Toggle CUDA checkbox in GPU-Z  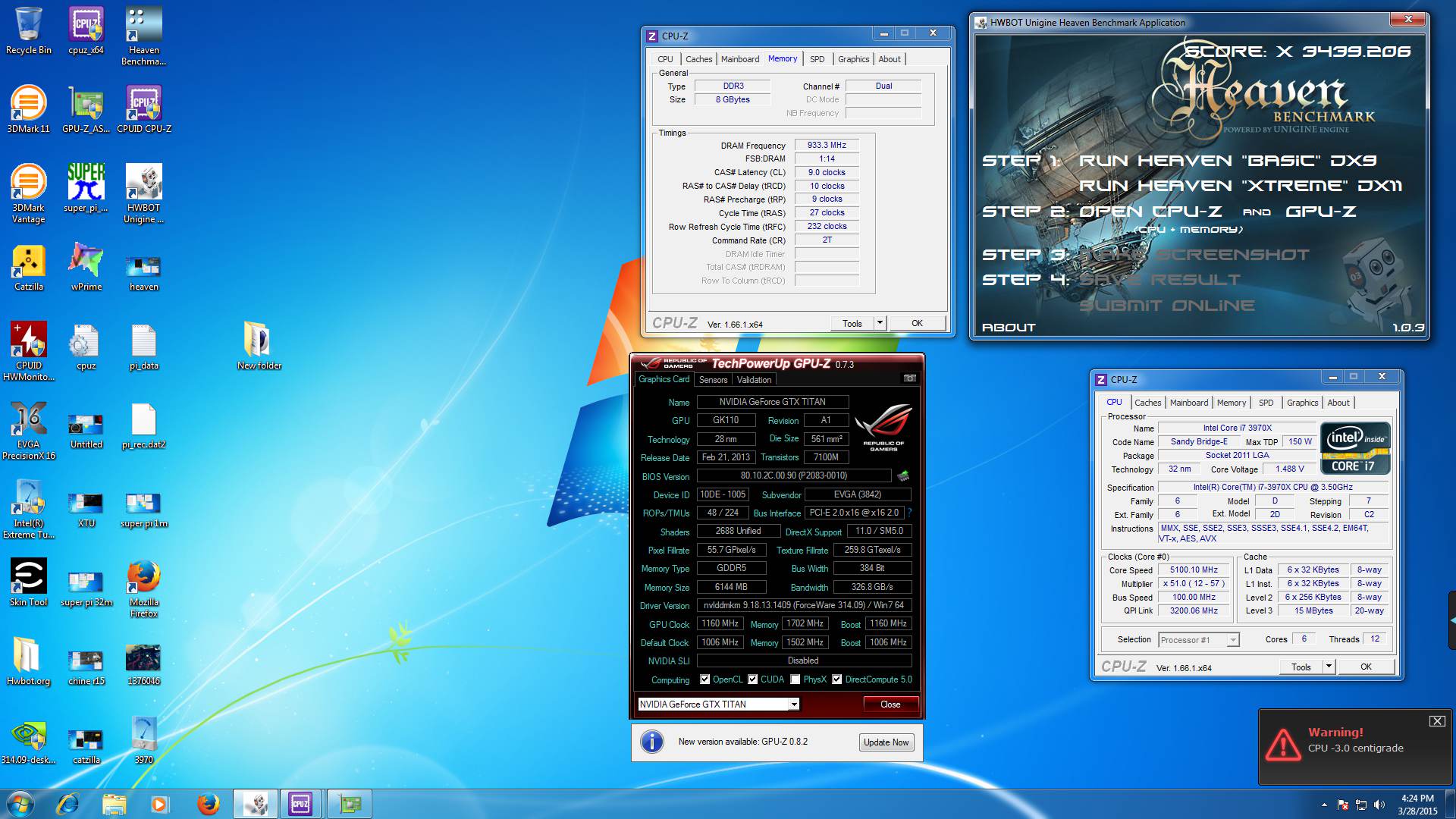click(753, 679)
